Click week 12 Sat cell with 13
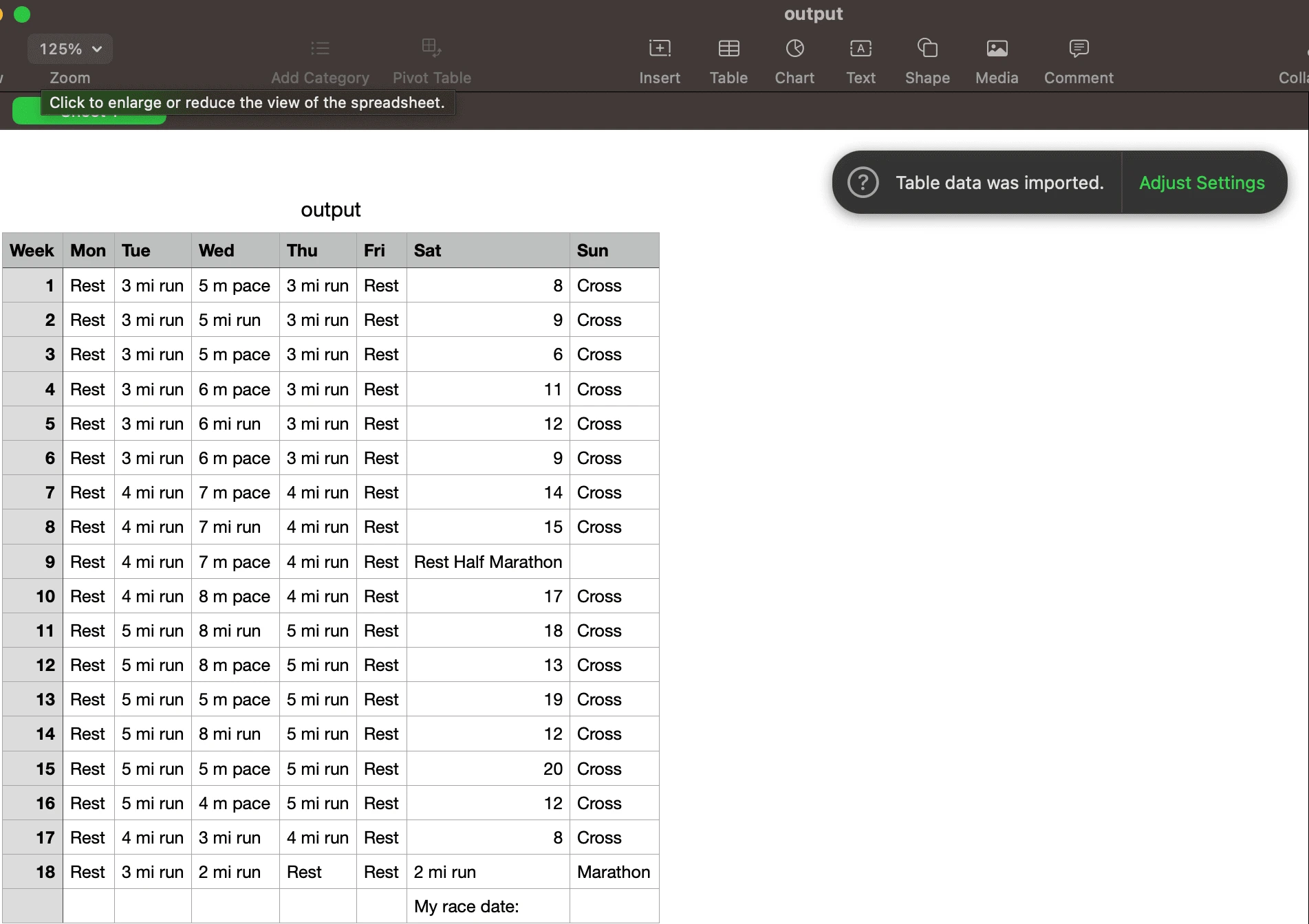 pyautogui.click(x=488, y=665)
